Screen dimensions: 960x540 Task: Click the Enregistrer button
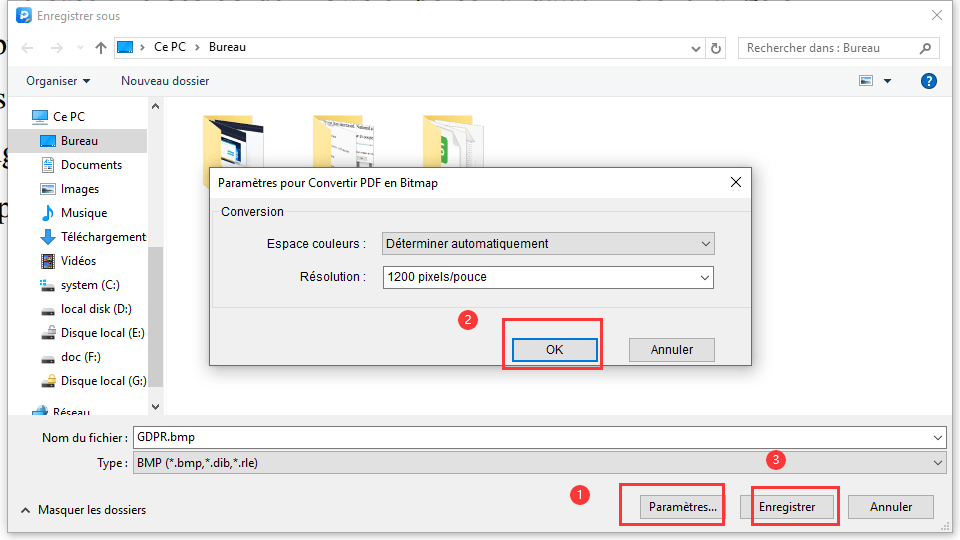point(787,507)
